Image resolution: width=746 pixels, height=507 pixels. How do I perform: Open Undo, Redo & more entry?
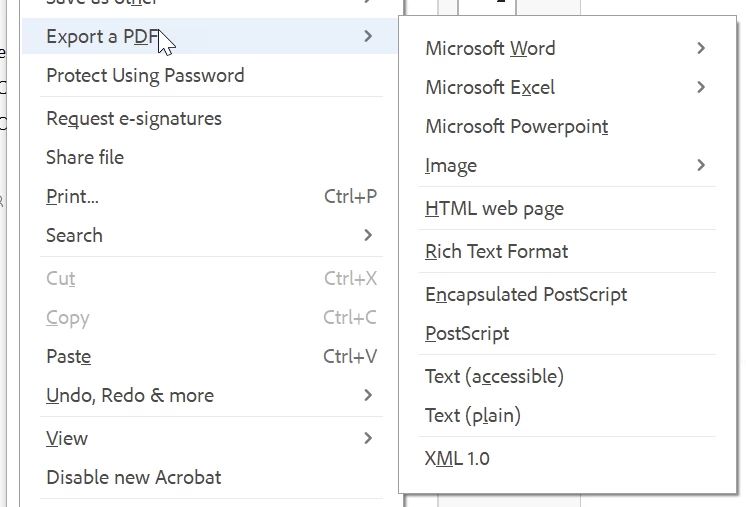209,395
